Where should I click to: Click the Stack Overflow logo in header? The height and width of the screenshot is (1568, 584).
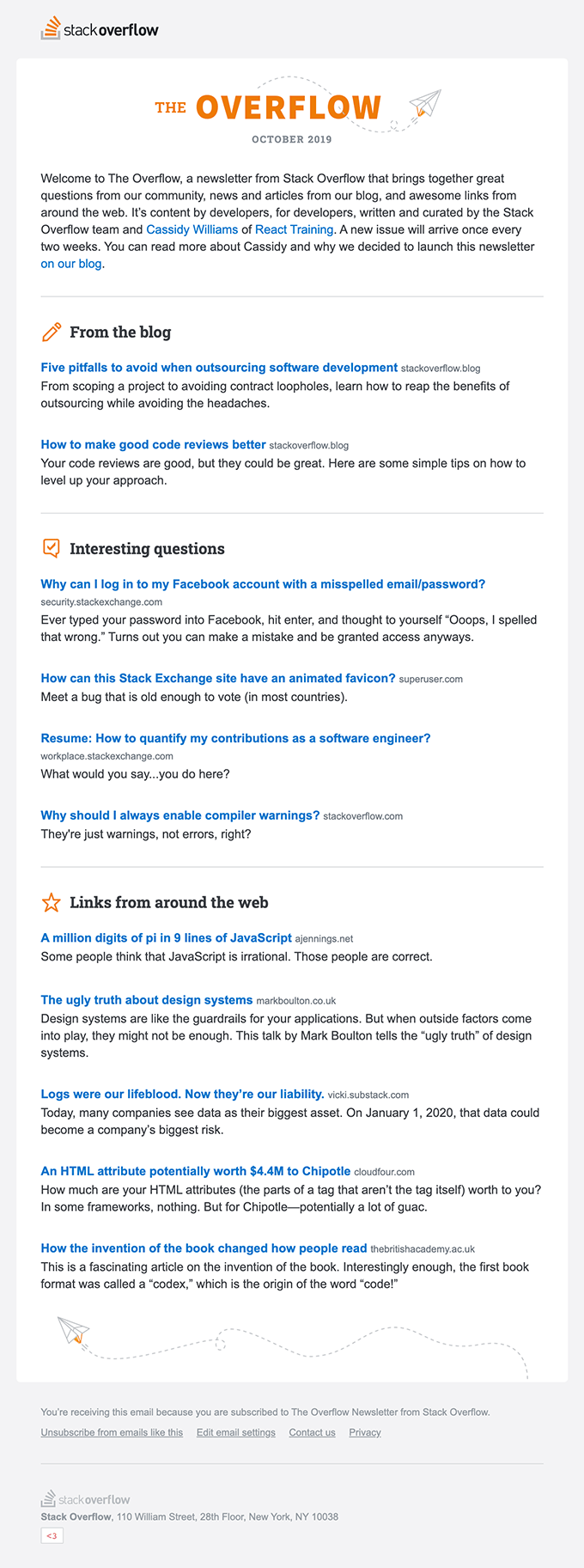100,29
